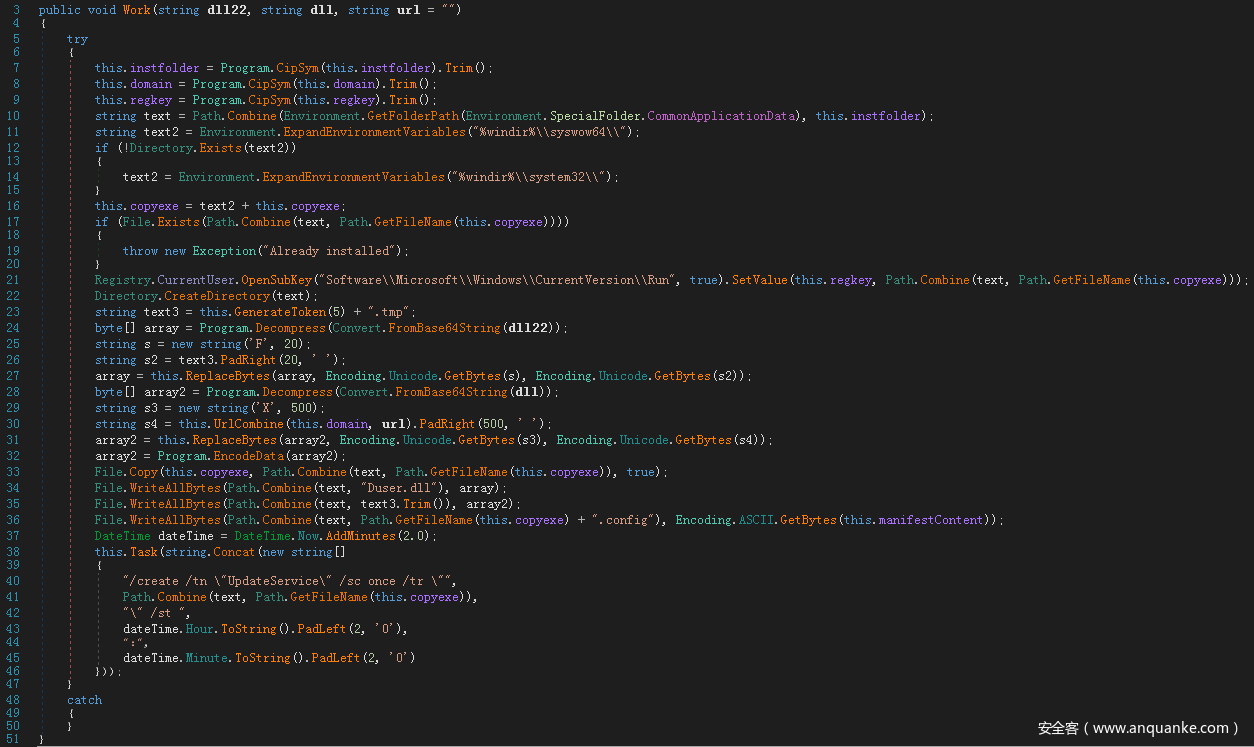Click the 'X' character literal on line 29

(x=273, y=408)
